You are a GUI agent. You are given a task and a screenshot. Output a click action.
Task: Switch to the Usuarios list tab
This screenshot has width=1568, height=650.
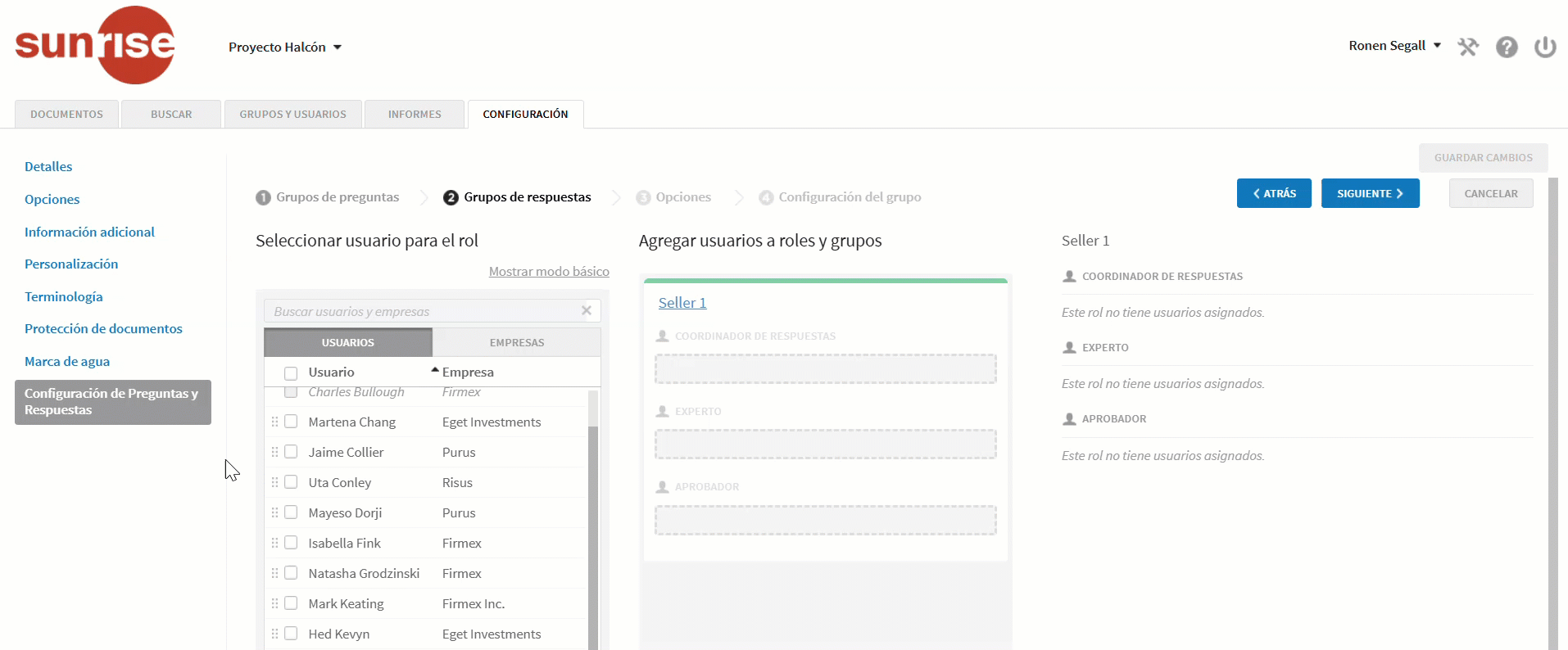(348, 342)
